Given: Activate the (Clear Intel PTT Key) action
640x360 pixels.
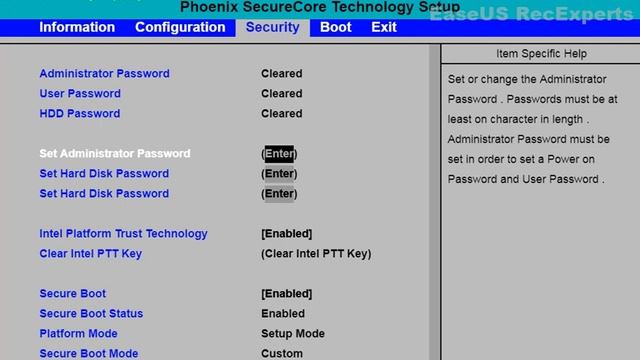Looking at the screenshot, I should tap(316, 253).
